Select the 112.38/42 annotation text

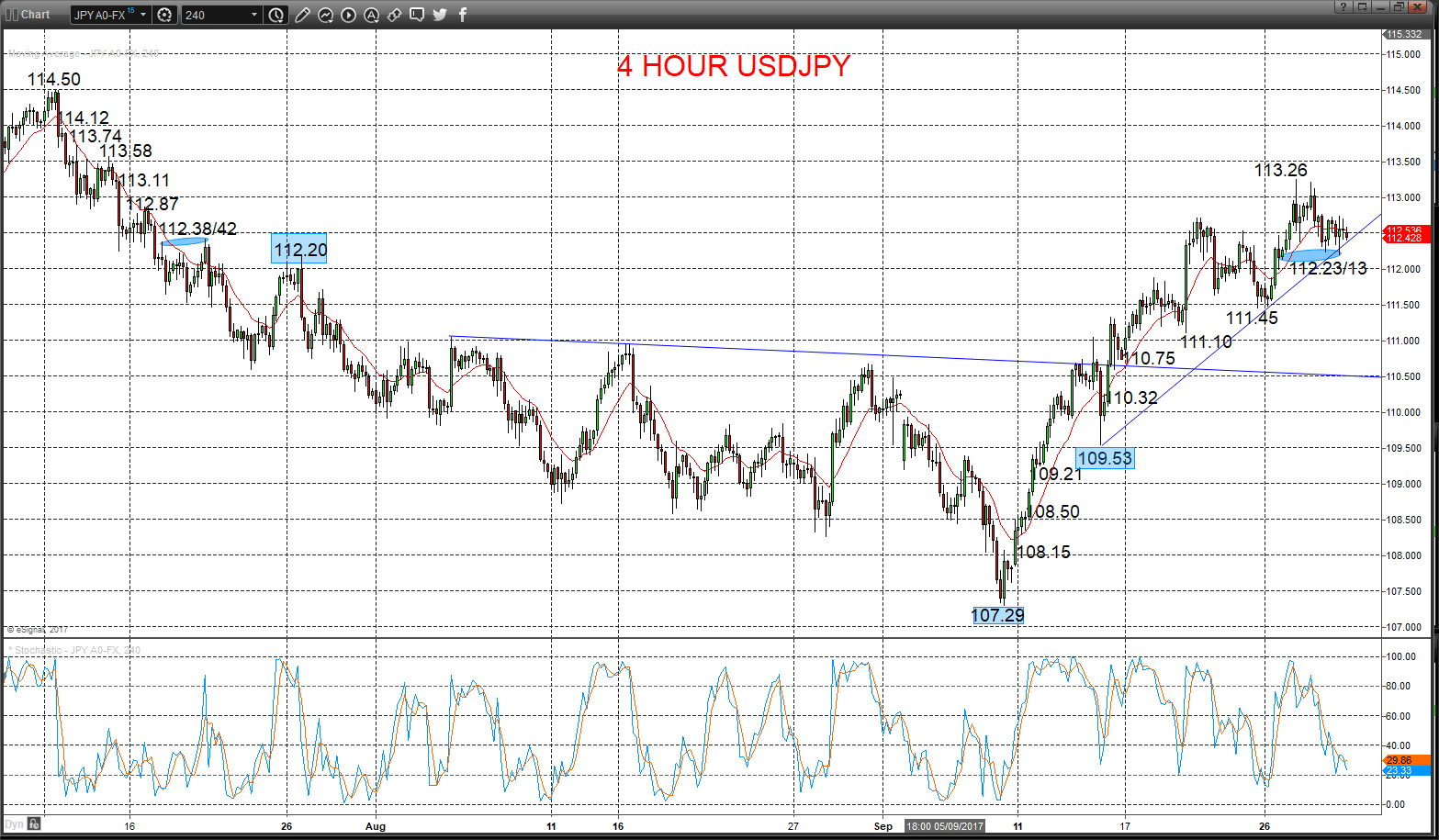197,229
